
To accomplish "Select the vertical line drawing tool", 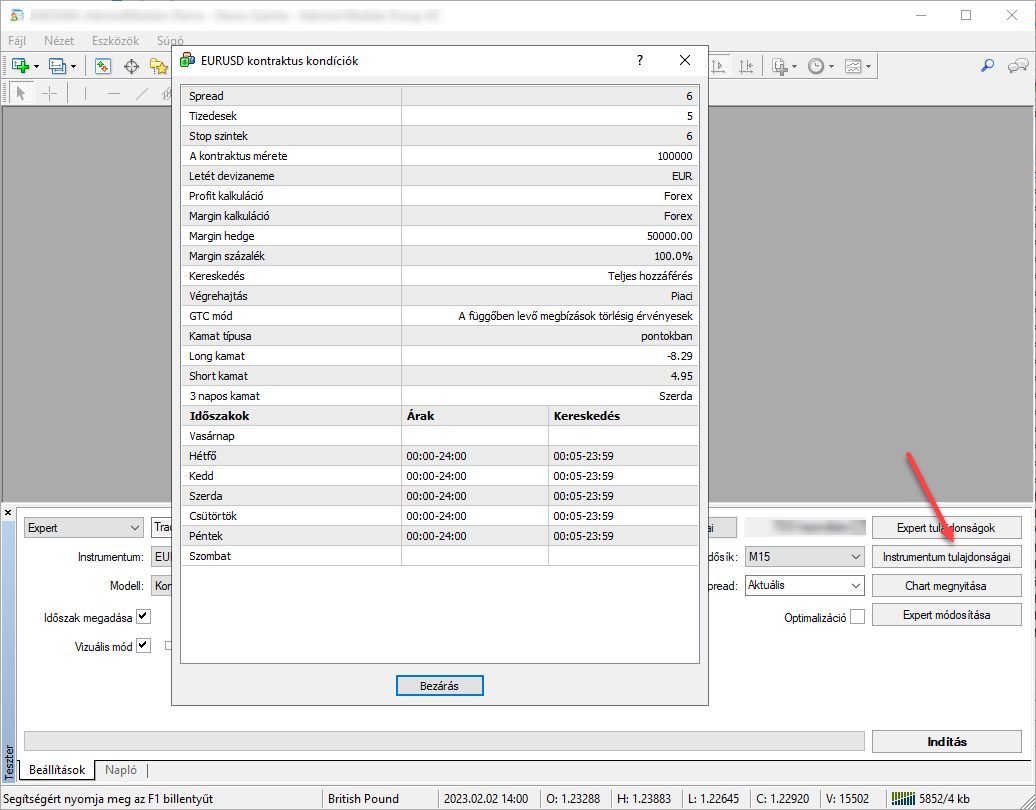I will (x=85, y=93).
